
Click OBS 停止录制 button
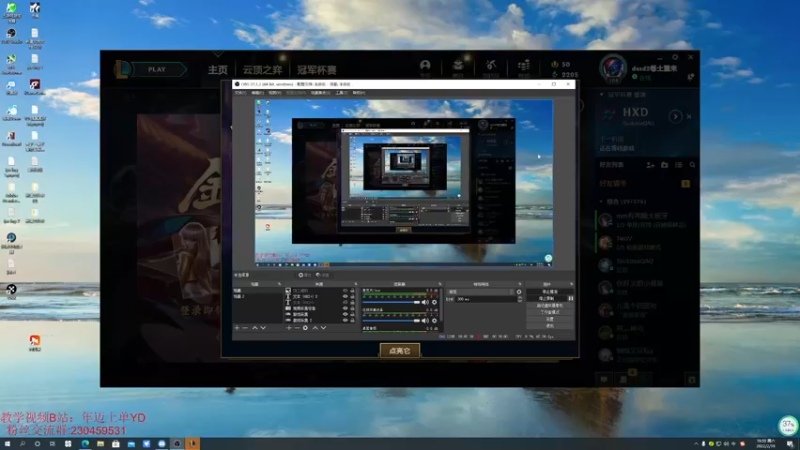546,298
